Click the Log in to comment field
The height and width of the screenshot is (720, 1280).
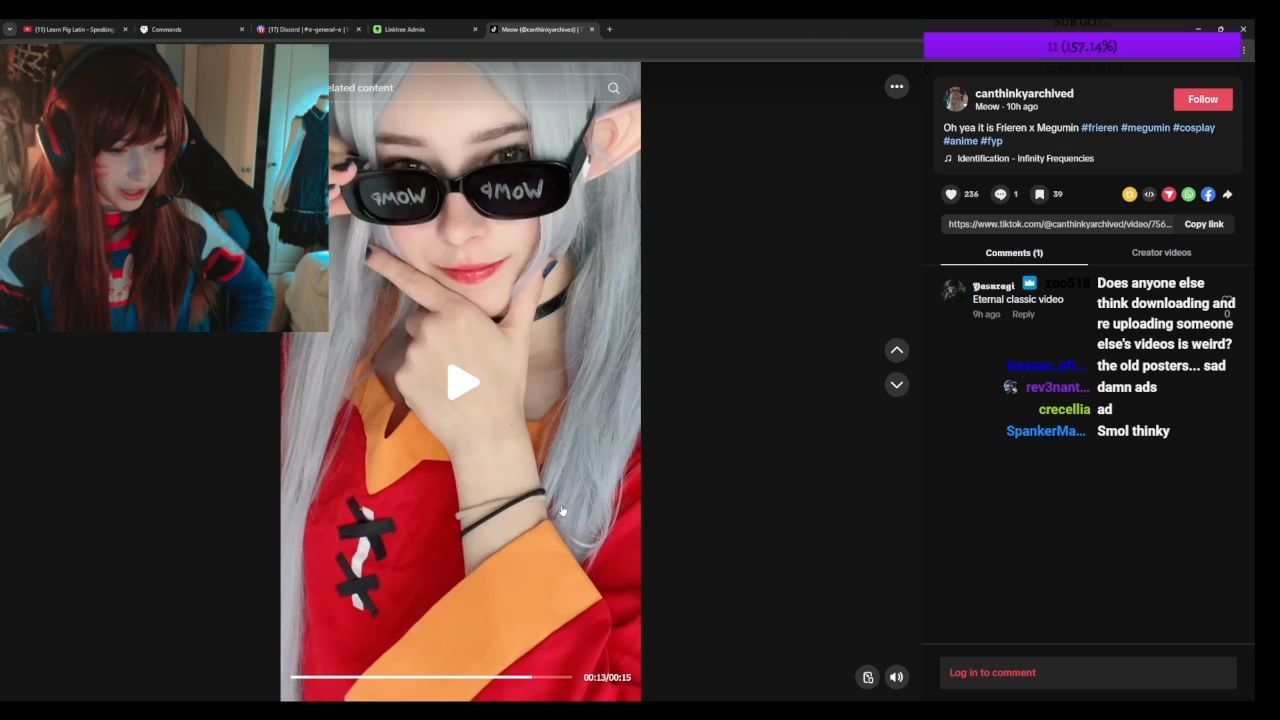(x=1087, y=673)
